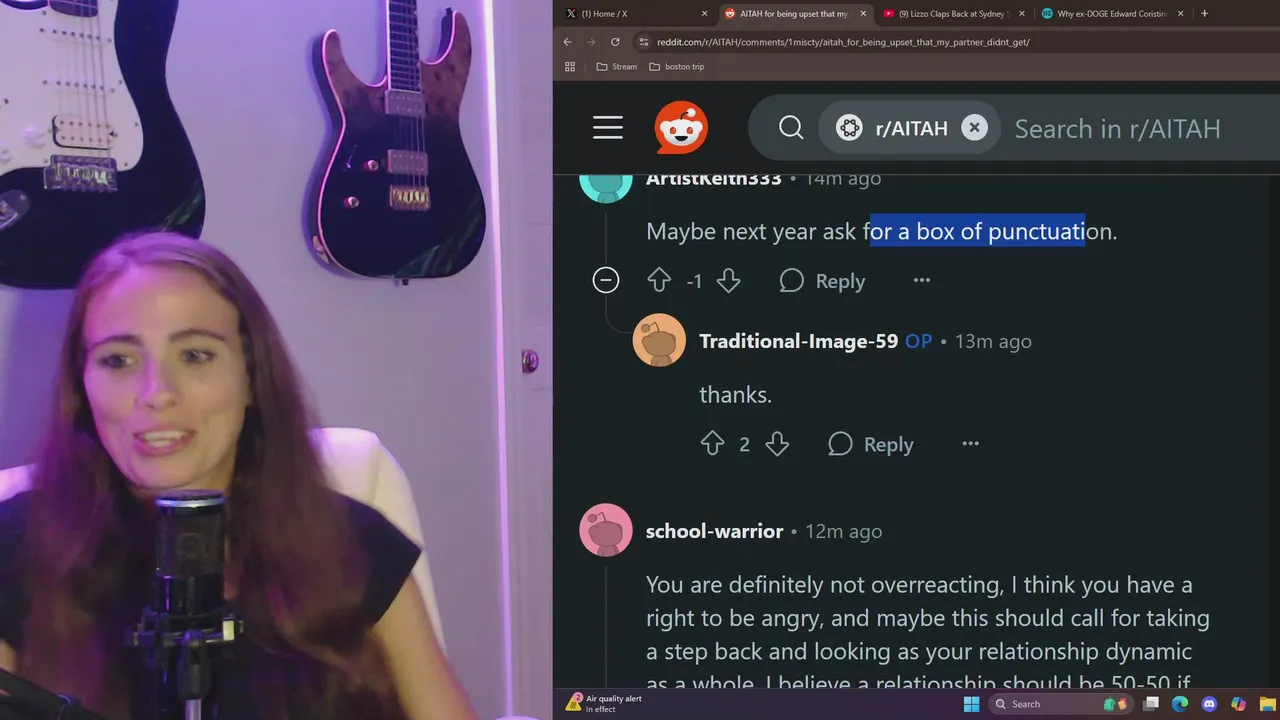Image resolution: width=1280 pixels, height=720 pixels.
Task: Downvote ArtistKeith333's punctuation comment
Action: [728, 281]
